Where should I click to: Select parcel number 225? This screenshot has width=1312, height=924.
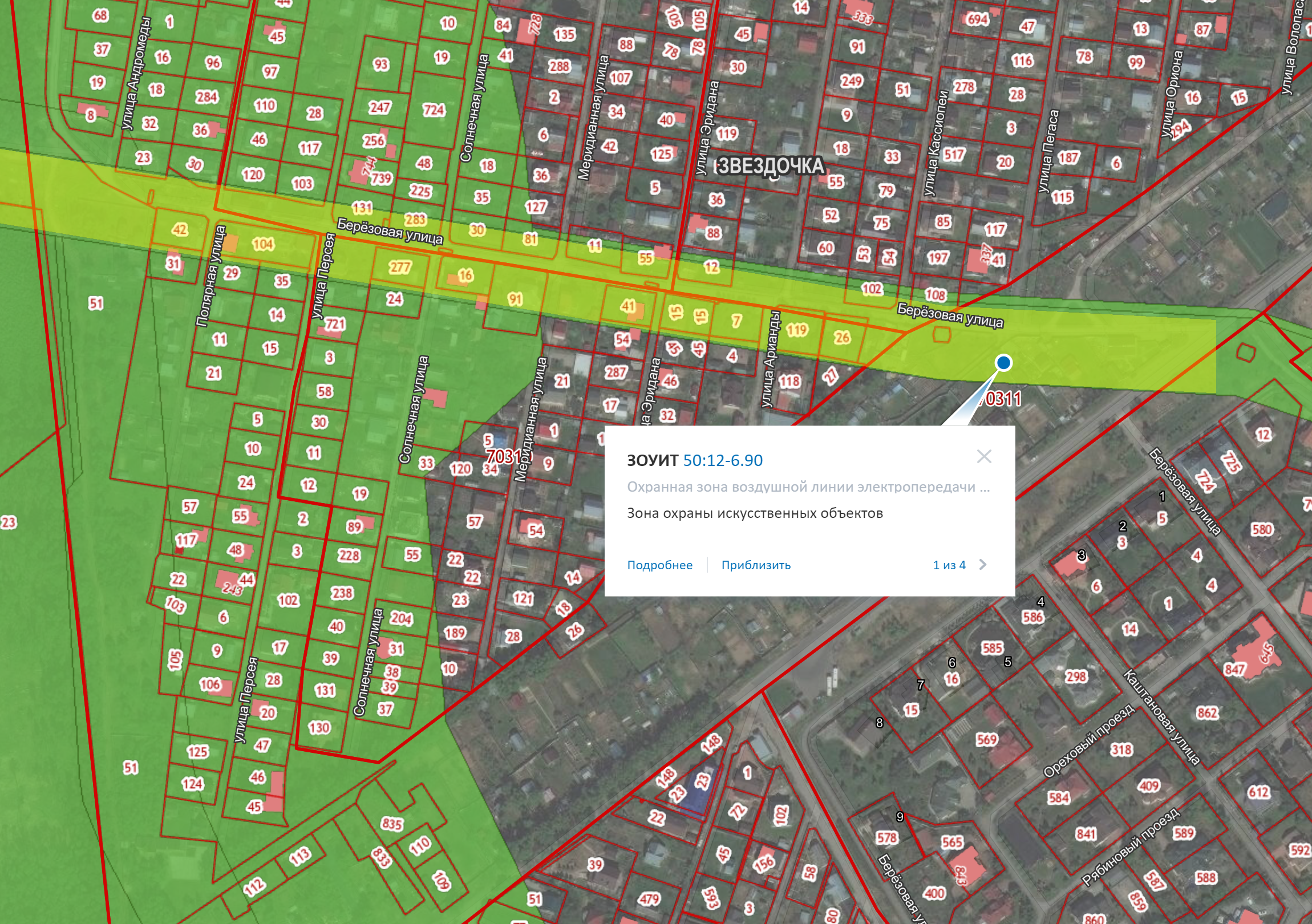(420, 191)
